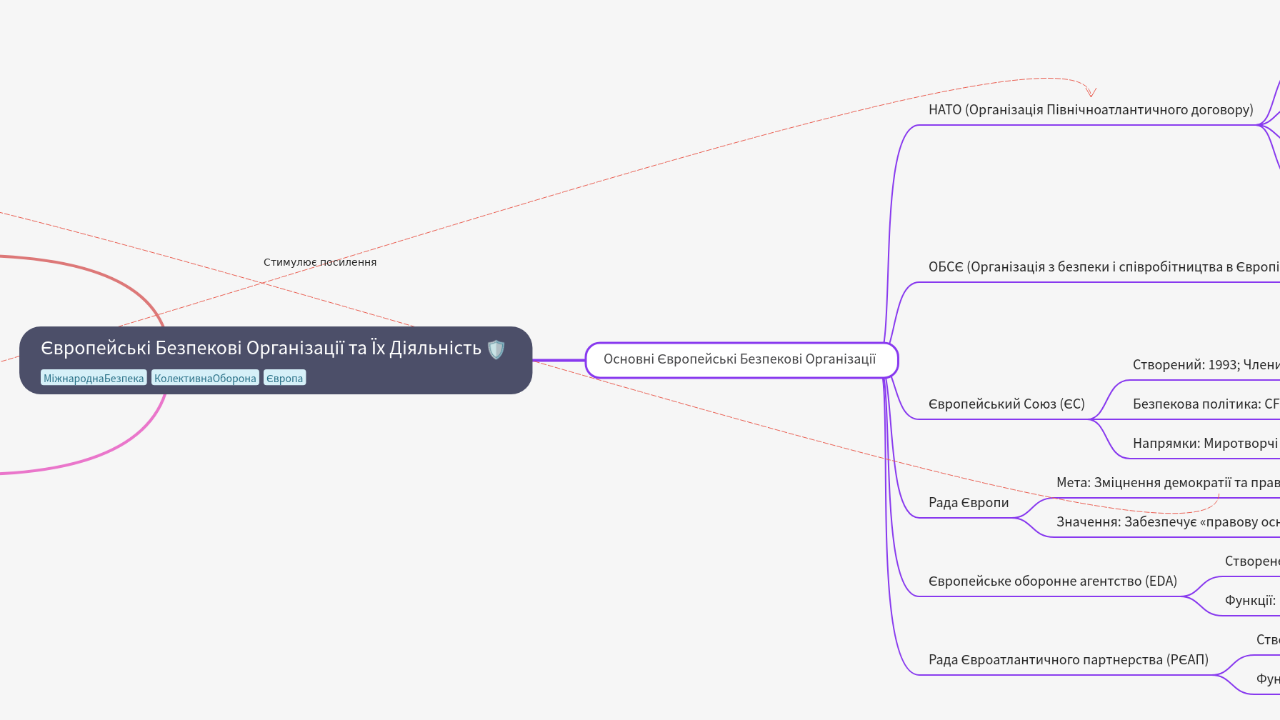Click the Європа tag pill
The height and width of the screenshot is (720, 1280).
283,377
